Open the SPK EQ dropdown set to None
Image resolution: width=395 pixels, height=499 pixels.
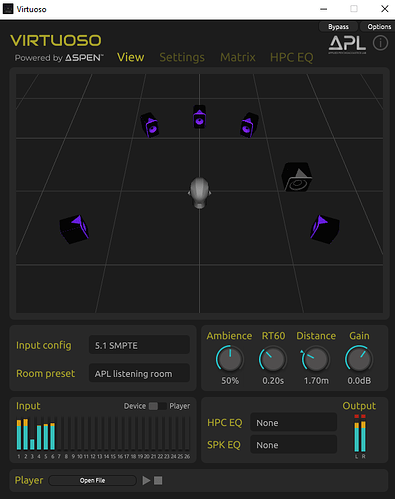tap(293, 444)
